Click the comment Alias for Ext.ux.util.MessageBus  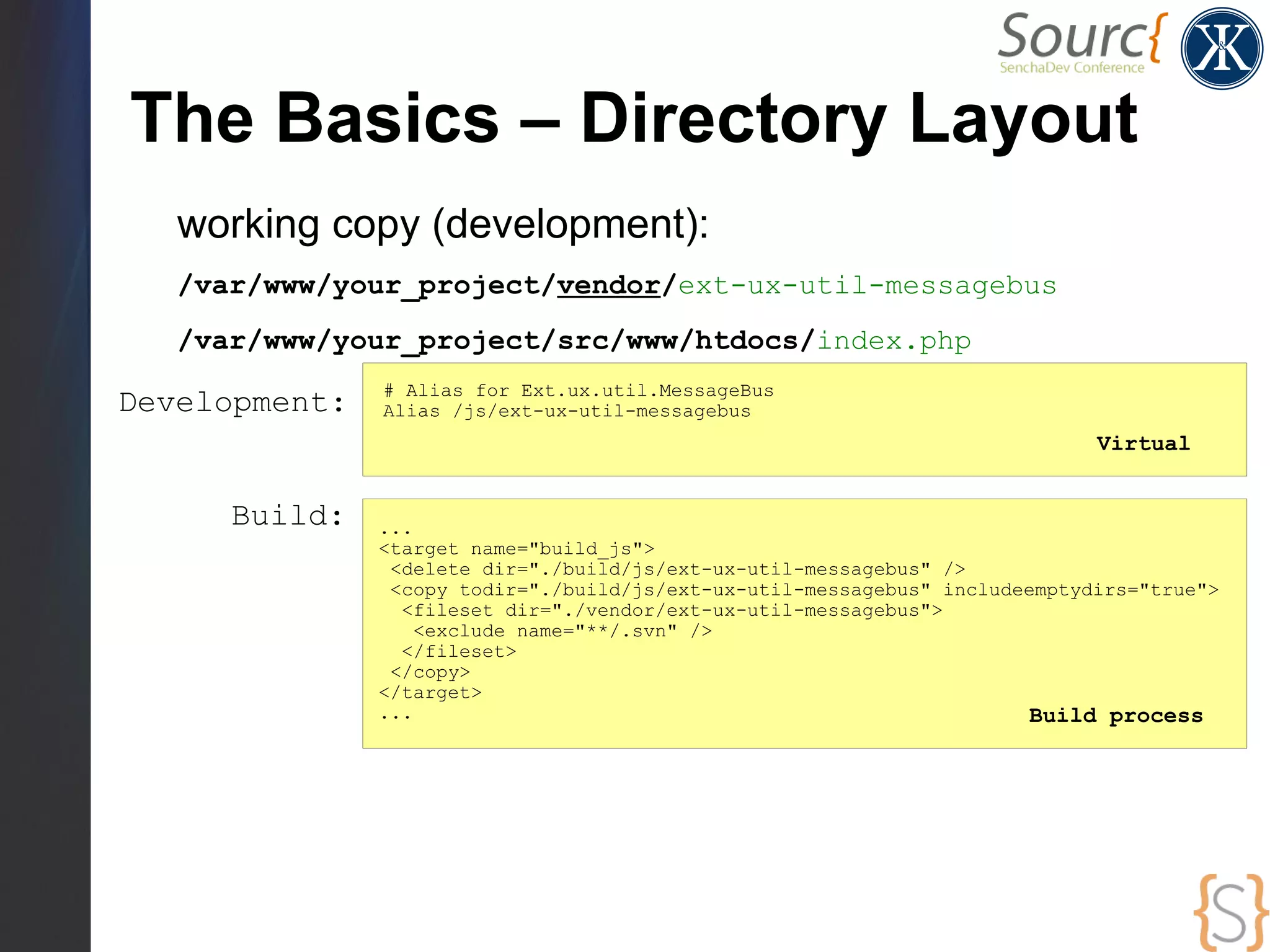578,391
